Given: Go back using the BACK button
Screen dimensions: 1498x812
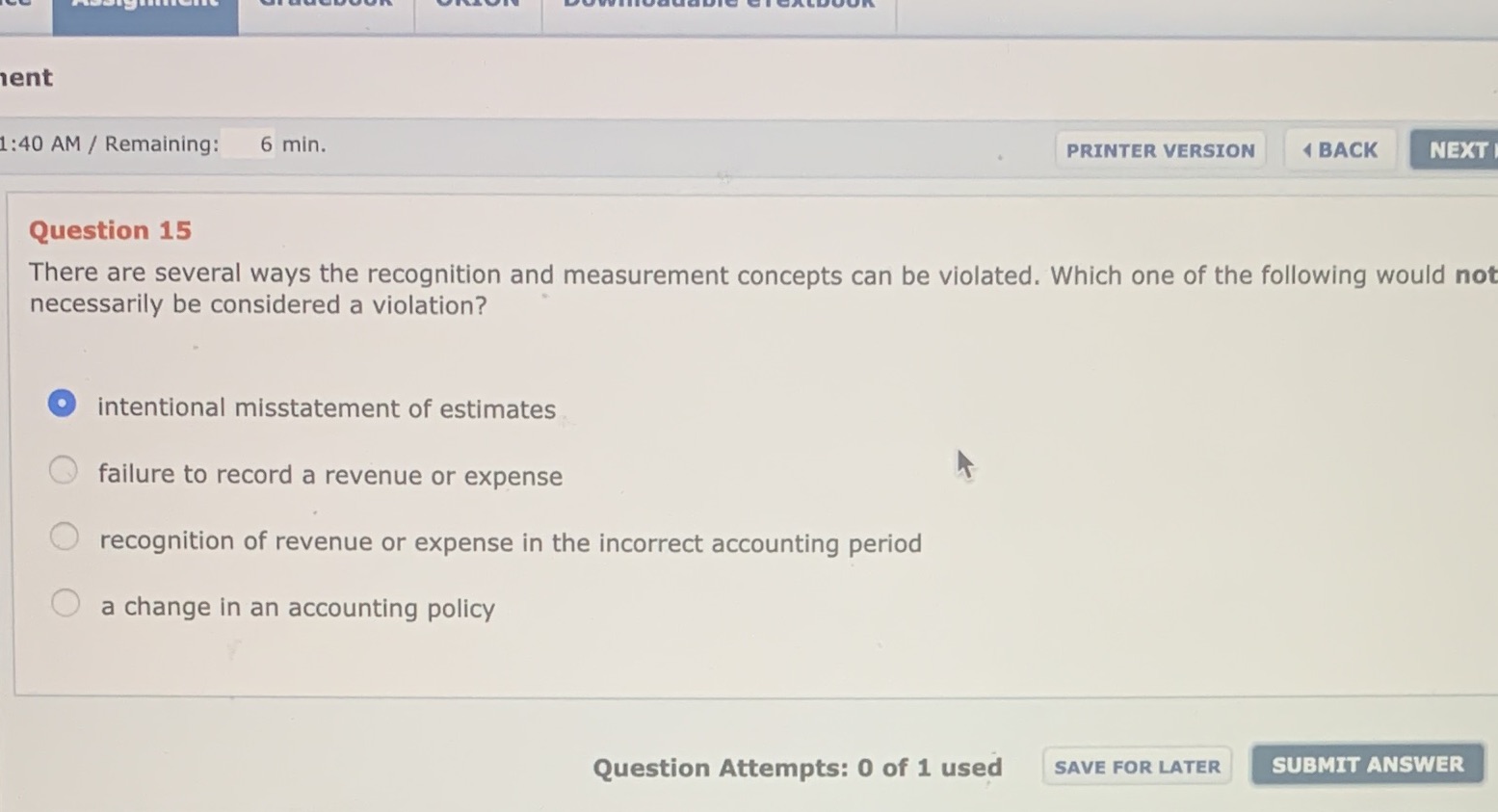Looking at the screenshot, I should (1340, 149).
